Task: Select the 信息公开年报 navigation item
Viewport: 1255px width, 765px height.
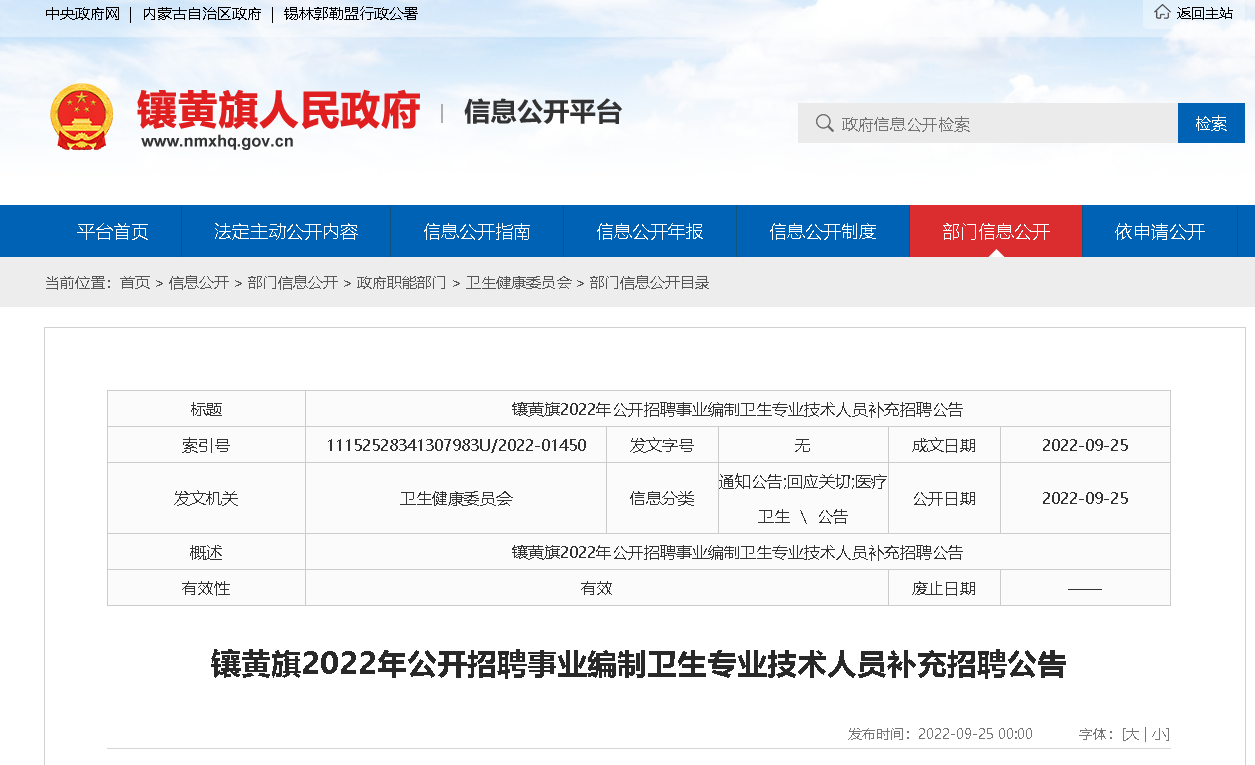Action: point(649,231)
